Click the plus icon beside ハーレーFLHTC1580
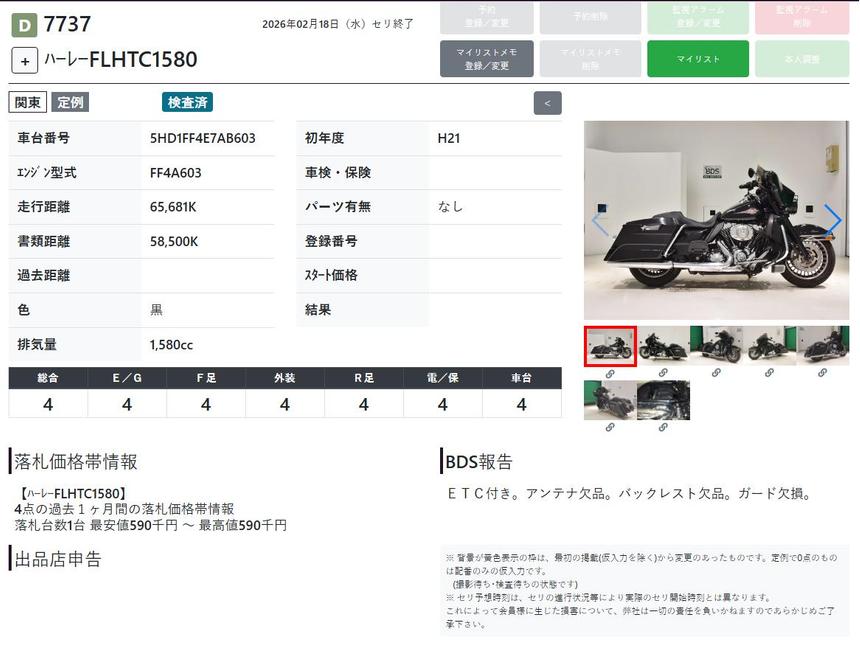 tap(25, 60)
